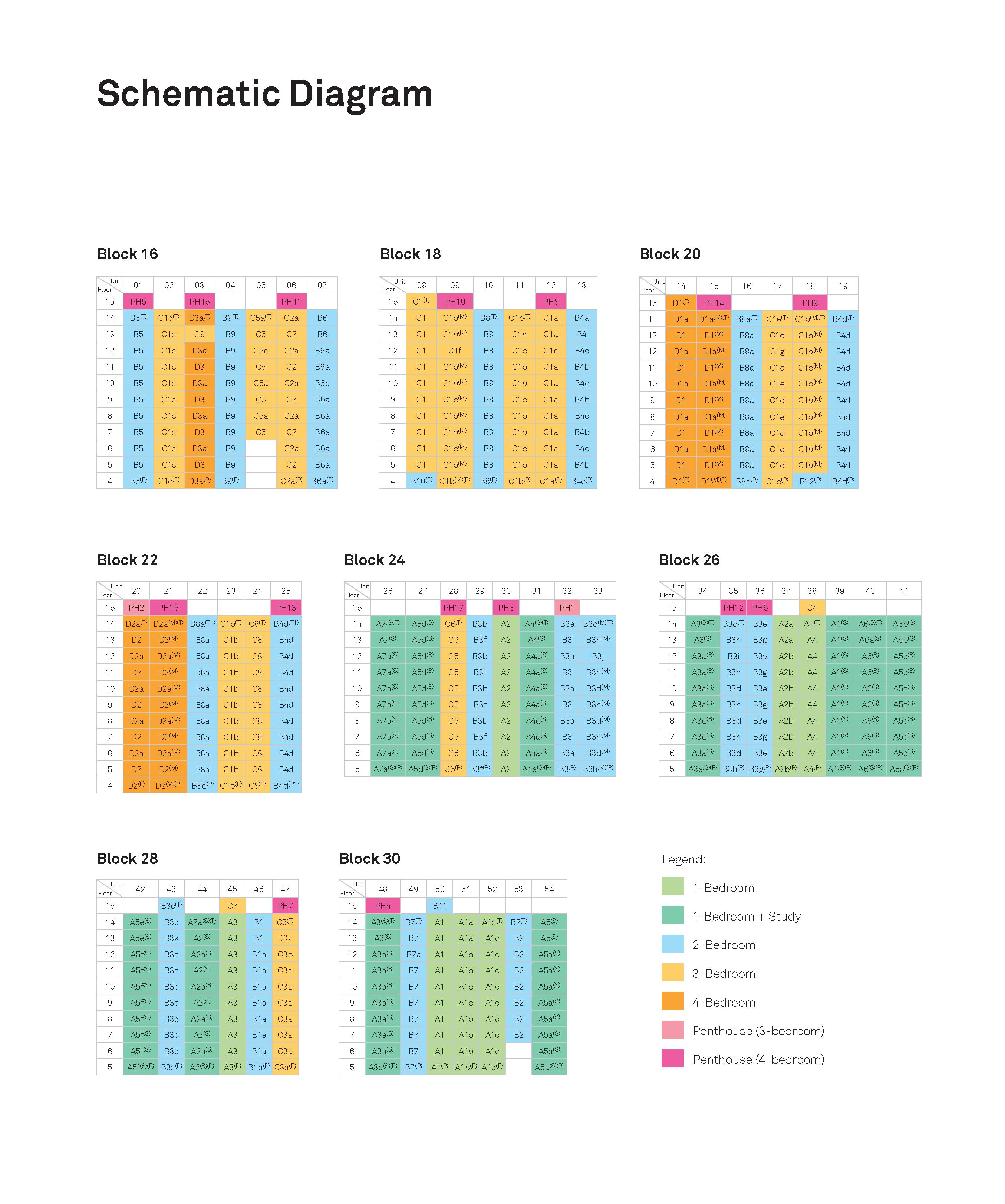The image size is (1005, 1204).
Task: Click the Schematic Diagram title
Action: coord(264,95)
